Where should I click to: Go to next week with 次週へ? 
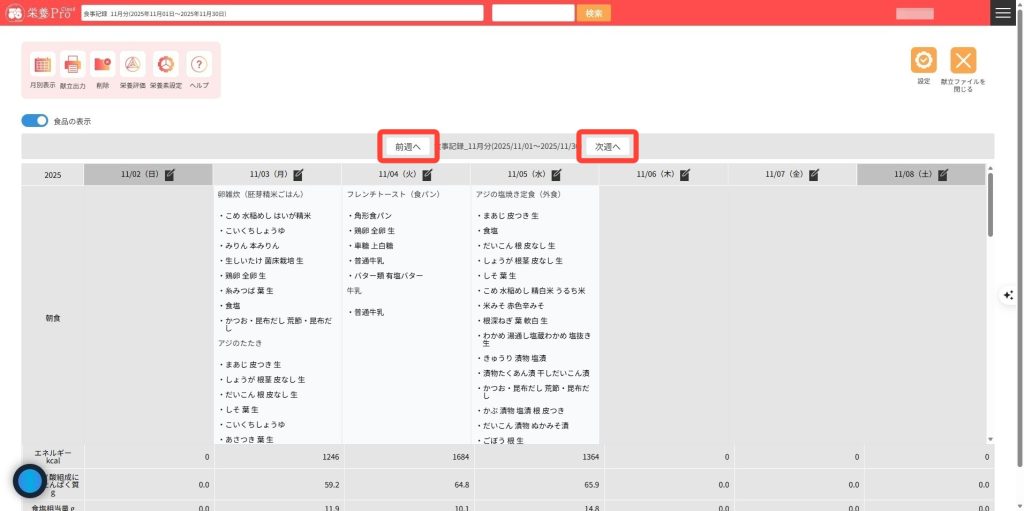[x=608, y=147]
